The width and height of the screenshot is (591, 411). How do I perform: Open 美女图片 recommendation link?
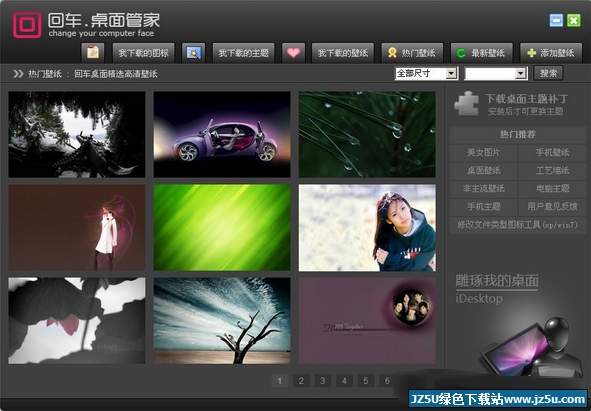pyautogui.click(x=484, y=152)
